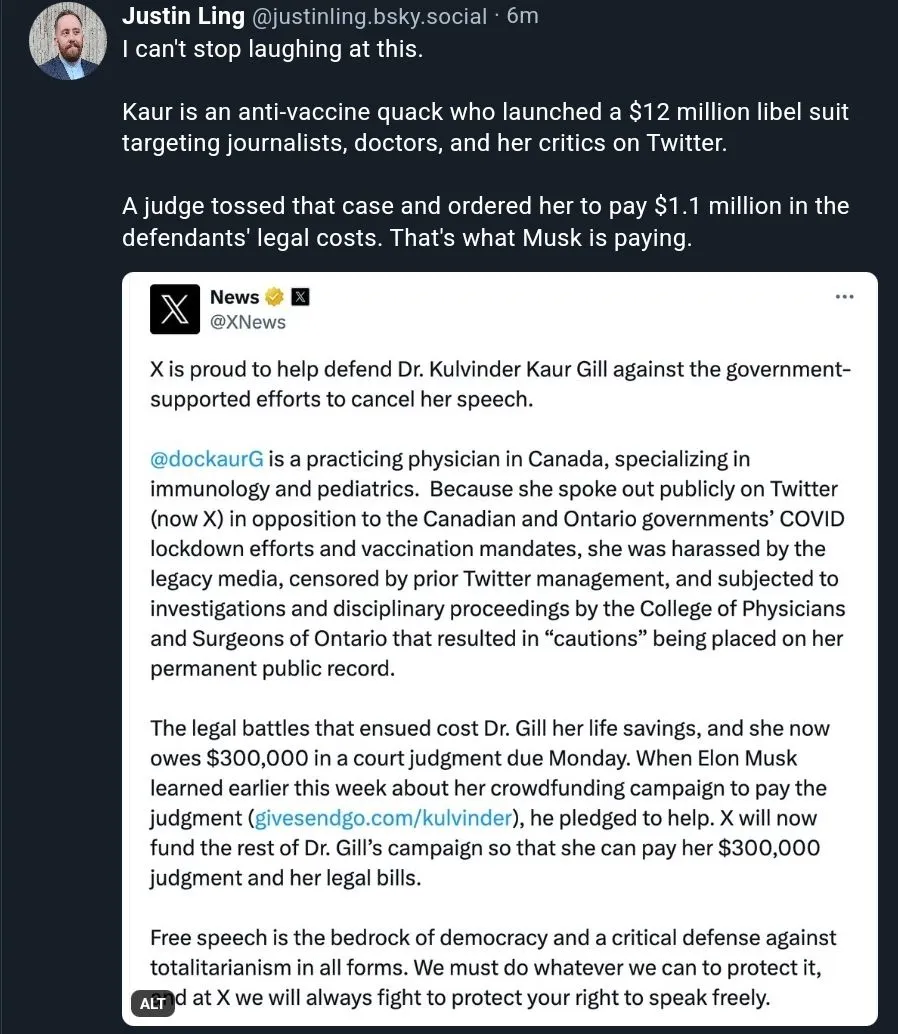The height and width of the screenshot is (1034, 898).
Task: Follow the givesendgo.com/kulvinder link
Action: point(384,818)
